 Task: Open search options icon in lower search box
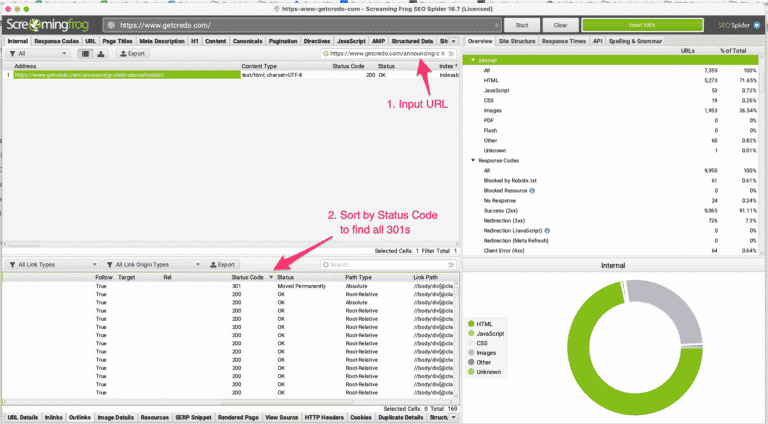coord(451,264)
